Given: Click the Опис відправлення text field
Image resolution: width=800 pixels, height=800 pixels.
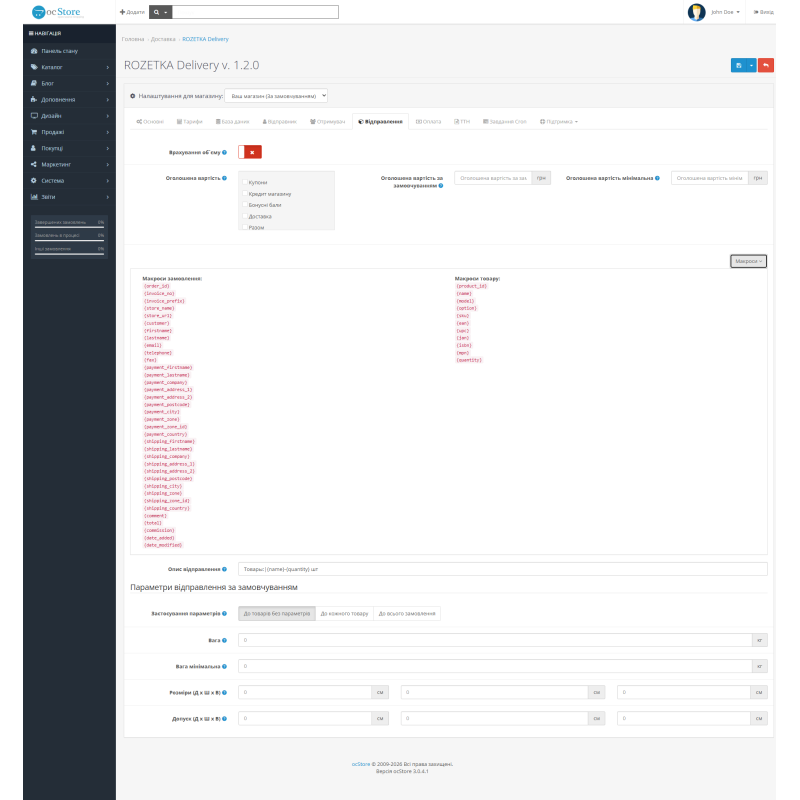Looking at the screenshot, I should click(x=503, y=569).
